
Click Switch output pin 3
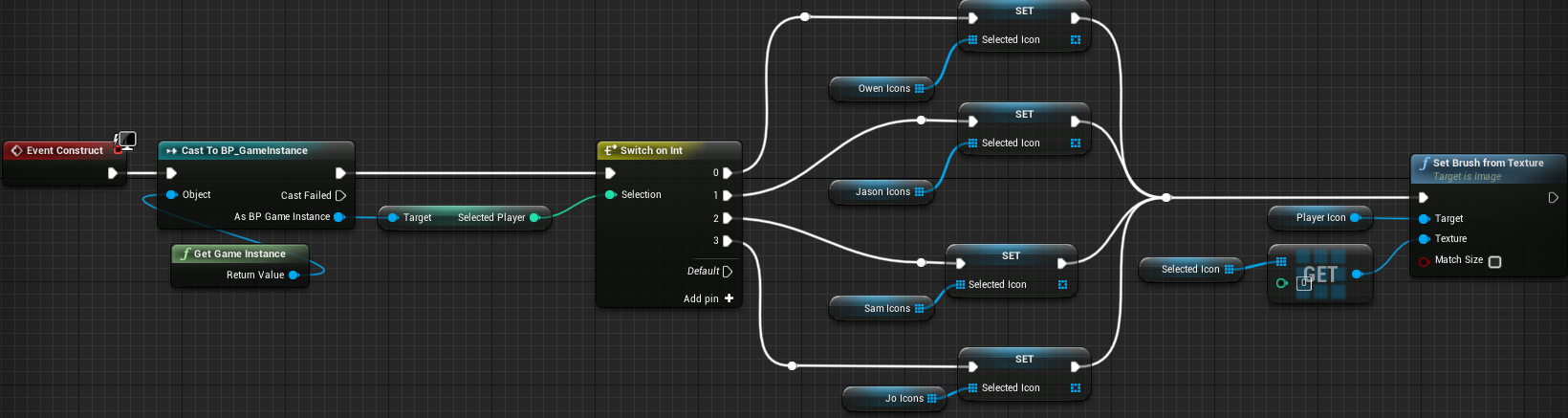[728, 241]
